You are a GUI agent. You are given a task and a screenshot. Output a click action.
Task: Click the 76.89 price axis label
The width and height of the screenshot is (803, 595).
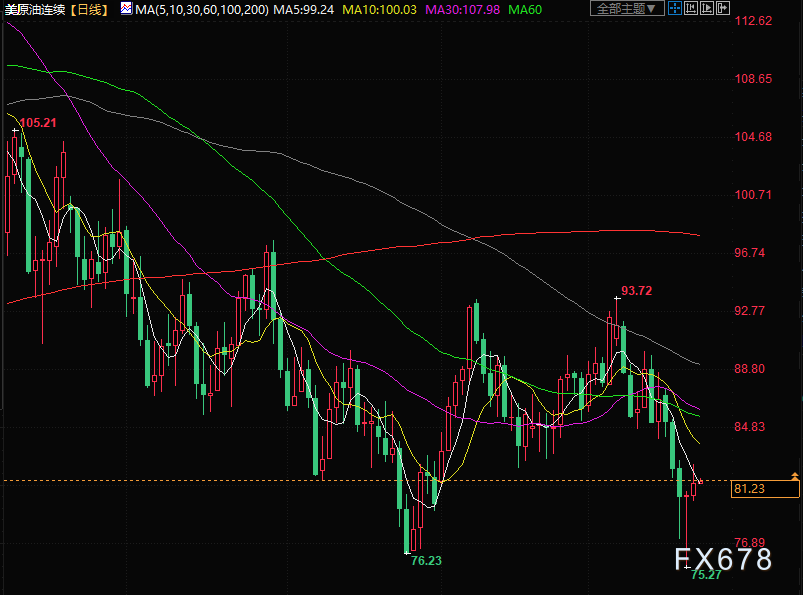(750, 542)
